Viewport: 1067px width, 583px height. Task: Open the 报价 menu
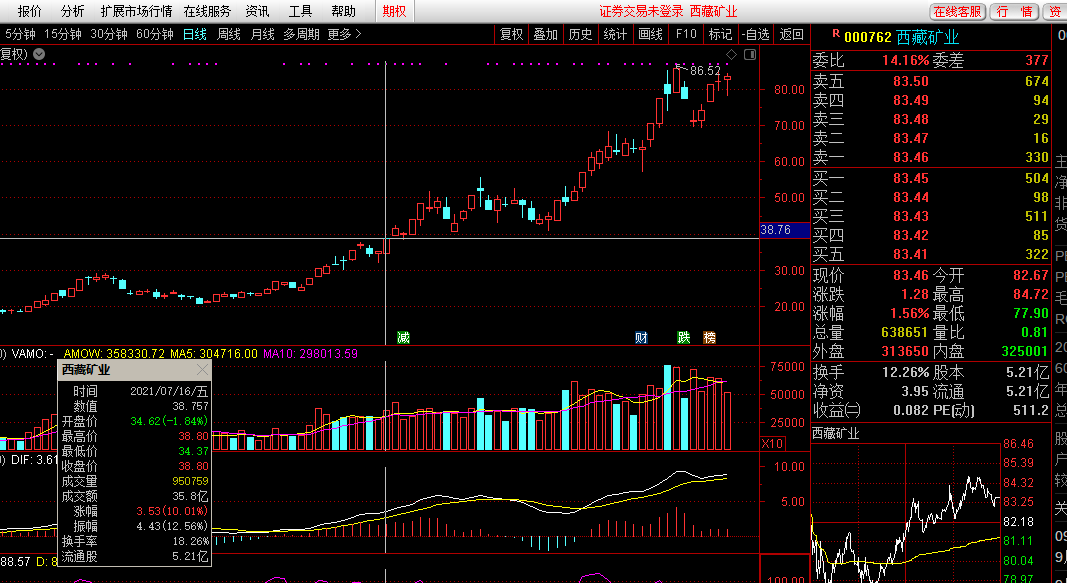29,12
